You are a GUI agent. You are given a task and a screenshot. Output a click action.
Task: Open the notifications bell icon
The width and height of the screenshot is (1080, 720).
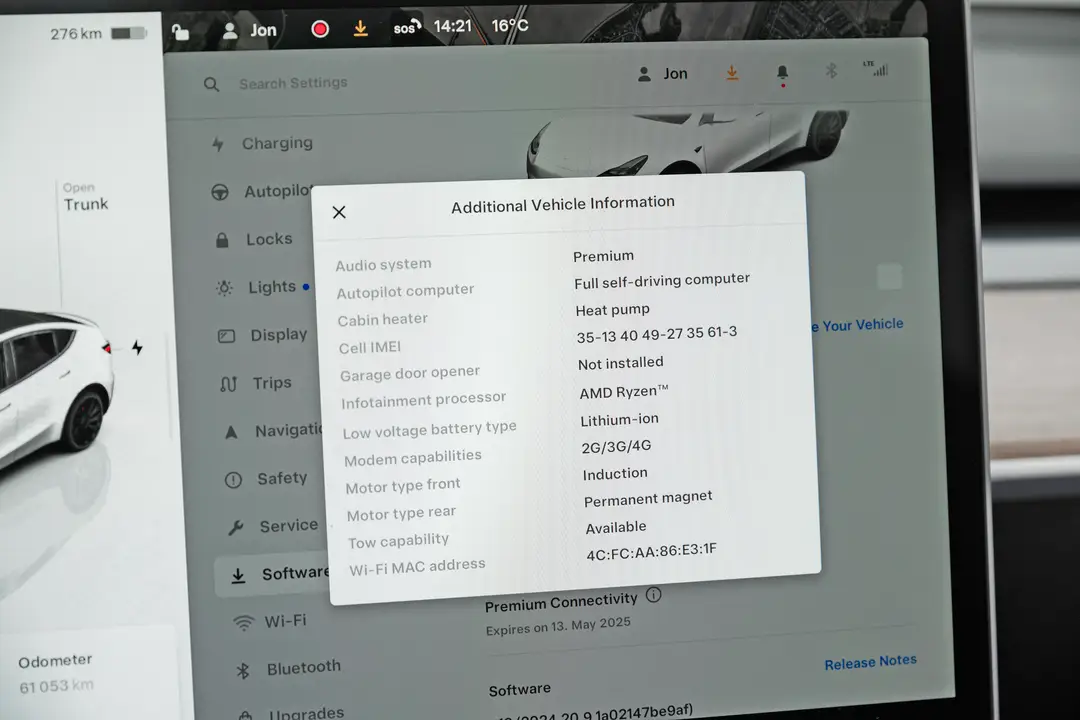pos(782,73)
